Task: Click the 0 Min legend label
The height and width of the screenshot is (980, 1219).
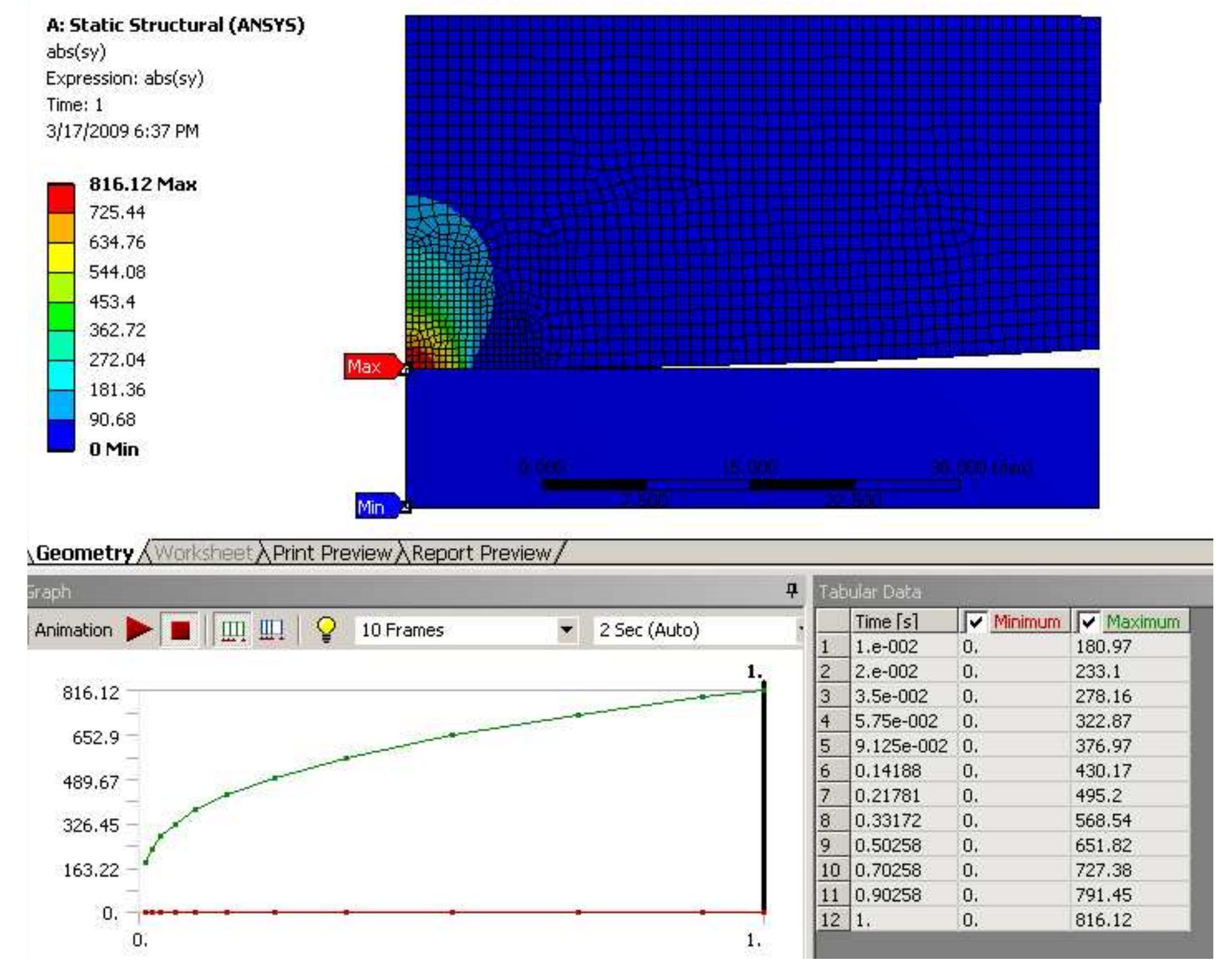Action: tap(114, 449)
